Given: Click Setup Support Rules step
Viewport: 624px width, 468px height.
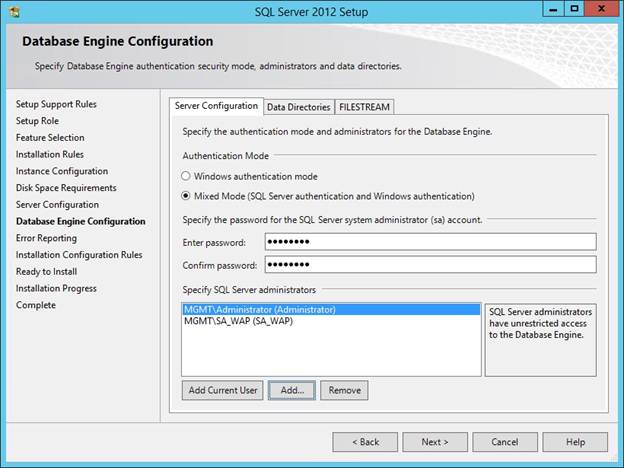Looking at the screenshot, I should pyautogui.click(x=56, y=104).
